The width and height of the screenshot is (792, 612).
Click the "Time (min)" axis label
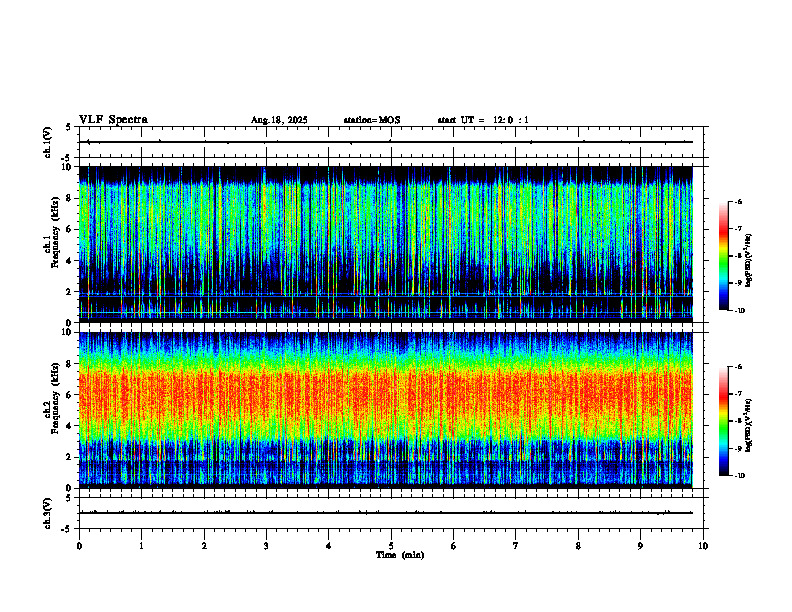click(400, 555)
